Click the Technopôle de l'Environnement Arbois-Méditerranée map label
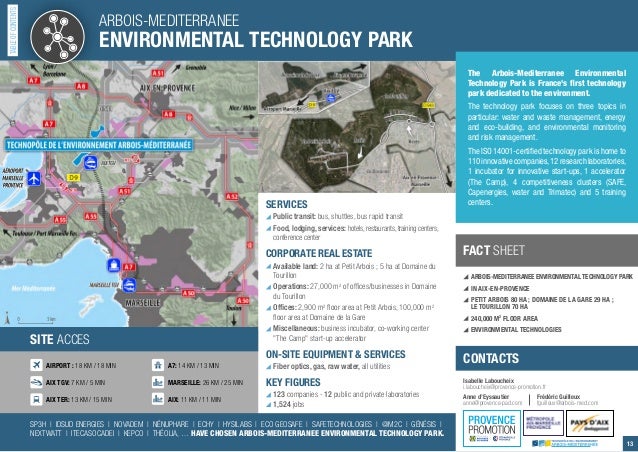The image size is (638, 452). point(98,145)
